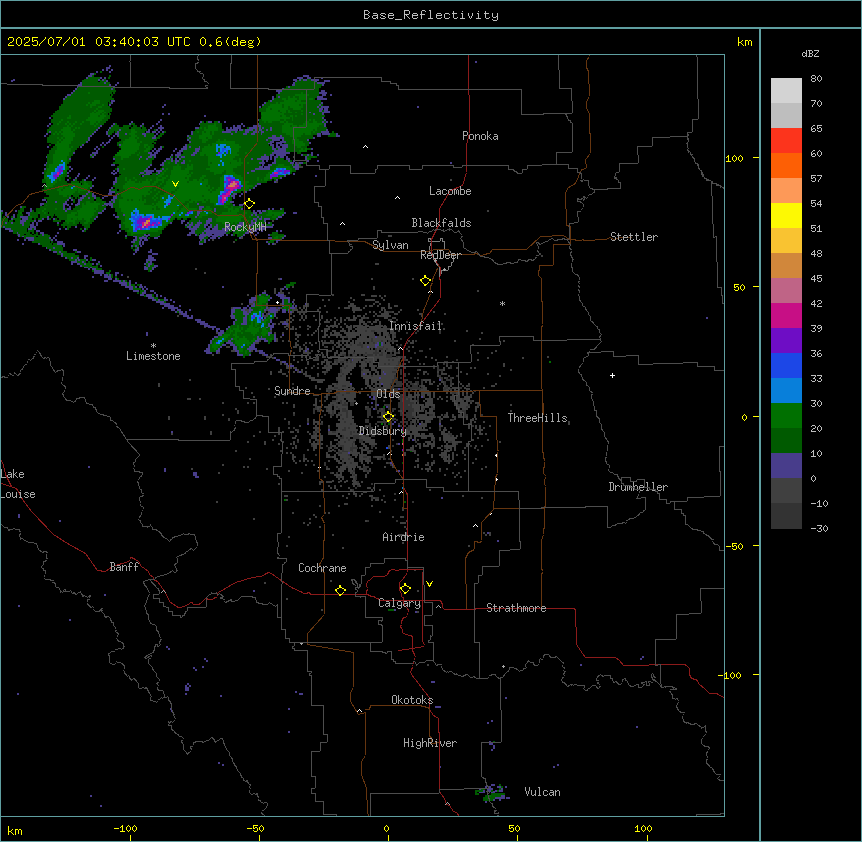Click the Calgary label
Screen dimensions: 862x842
(x=400, y=603)
